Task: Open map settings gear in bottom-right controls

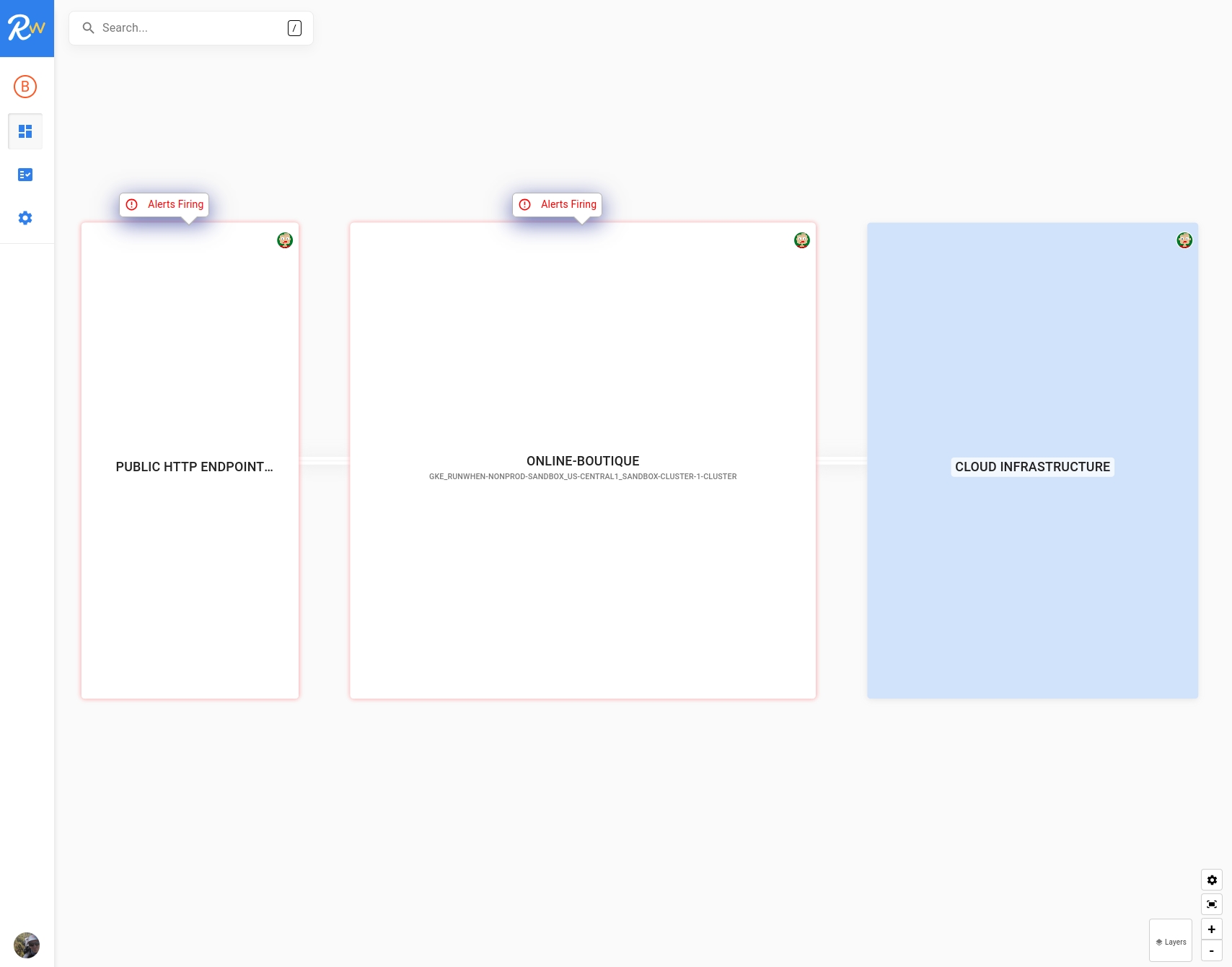Action: click(1212, 880)
